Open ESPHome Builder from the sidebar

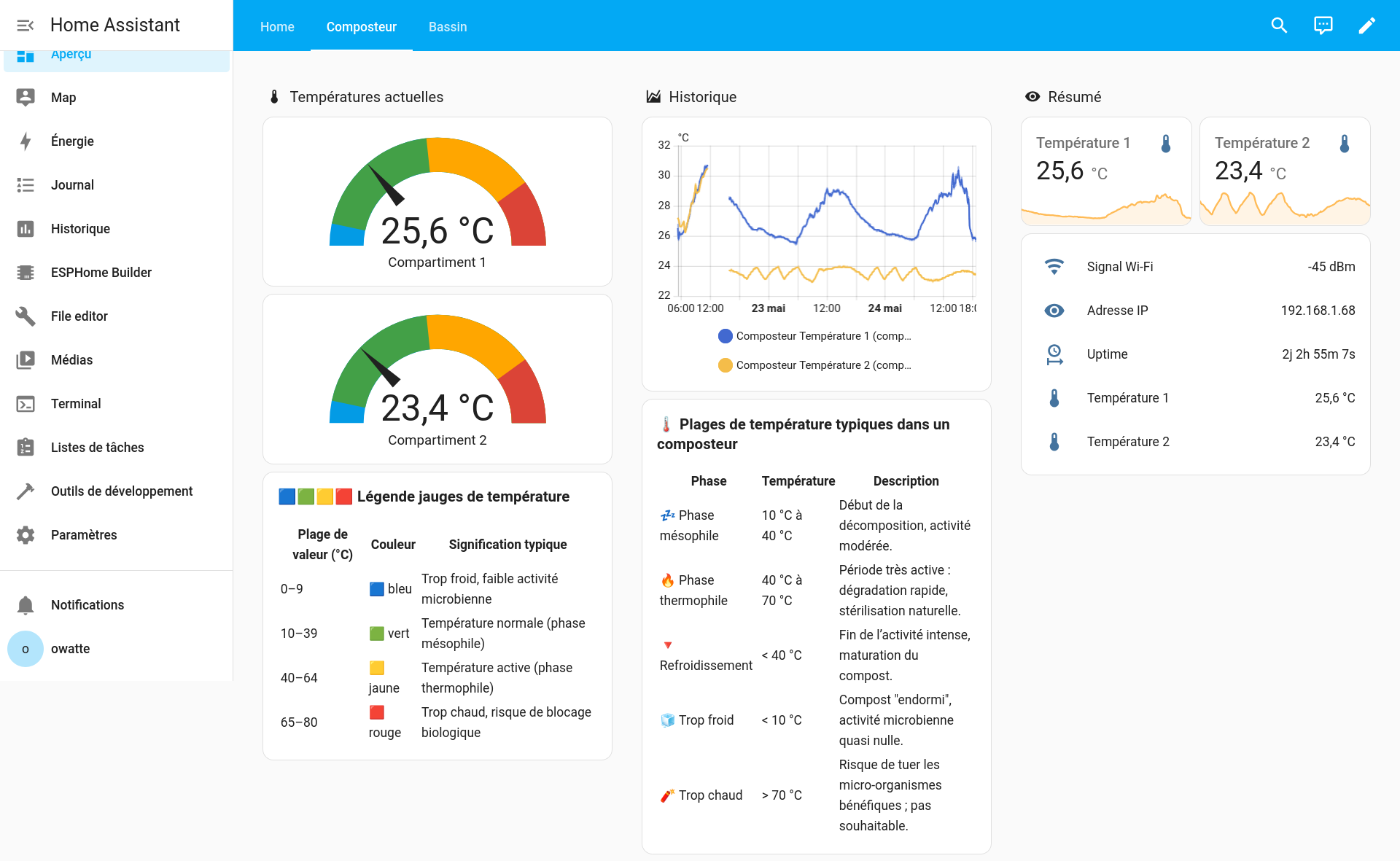click(x=101, y=273)
